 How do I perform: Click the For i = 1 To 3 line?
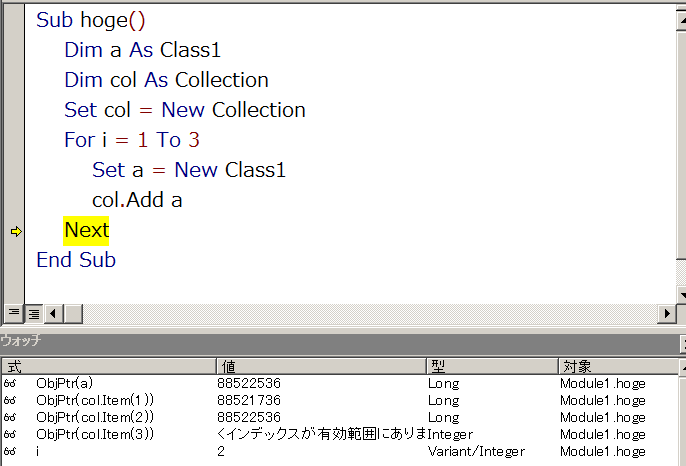[x=132, y=140]
